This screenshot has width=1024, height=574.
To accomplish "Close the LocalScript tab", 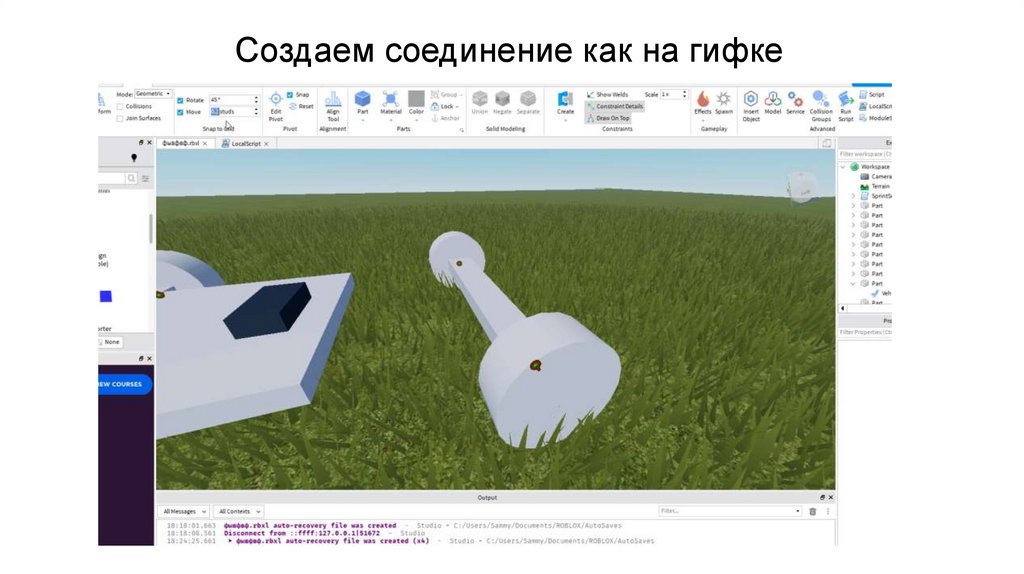I will (x=266, y=144).
